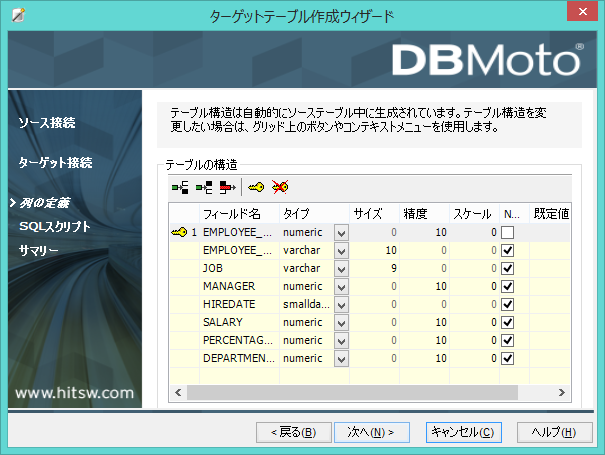The image size is (605, 455).
Task: Click the grid horizontal scrollbar left arrow
Action: (178, 393)
